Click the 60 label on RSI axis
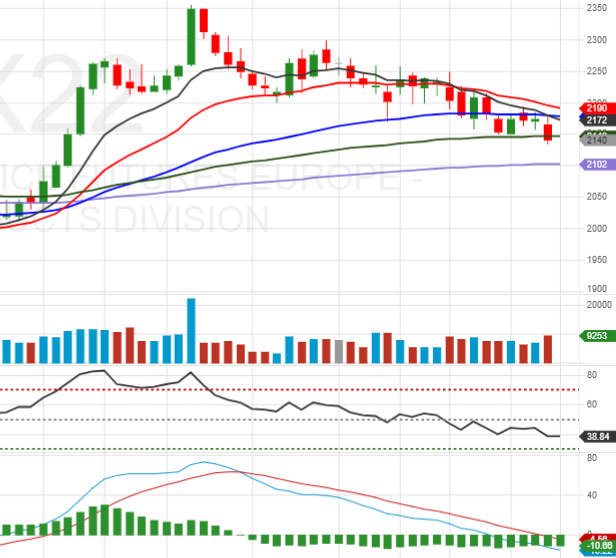Screen dimensions: 616x558 592,404
